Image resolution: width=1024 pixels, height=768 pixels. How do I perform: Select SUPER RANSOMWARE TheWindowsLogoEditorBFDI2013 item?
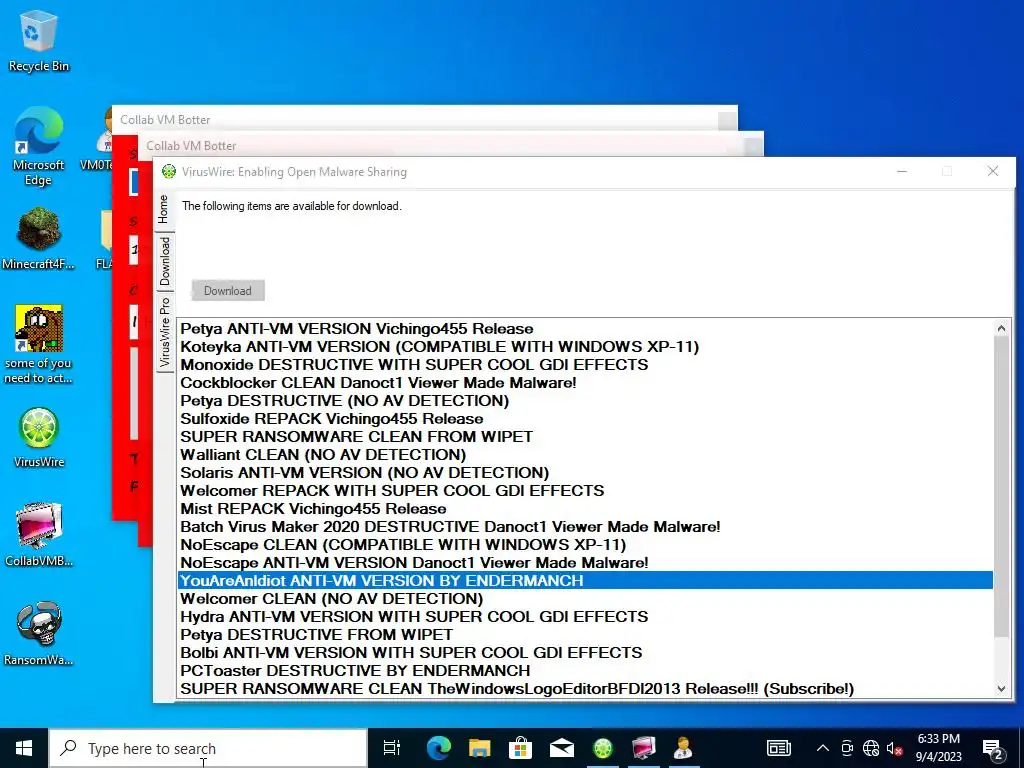pyautogui.click(x=585, y=688)
